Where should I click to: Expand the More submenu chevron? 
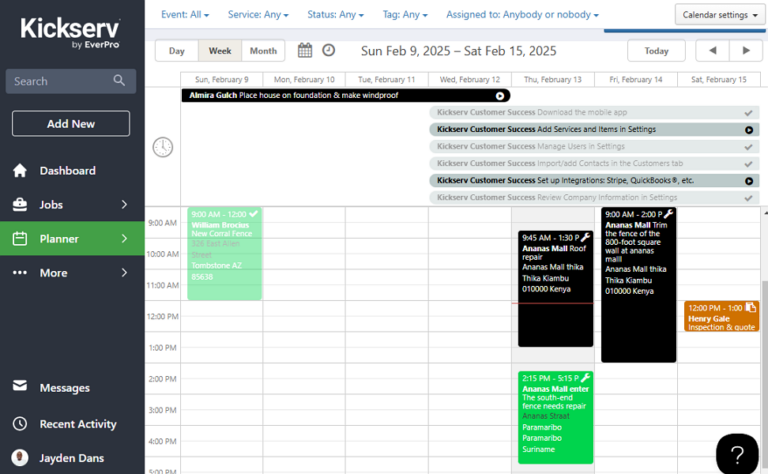click(124, 272)
